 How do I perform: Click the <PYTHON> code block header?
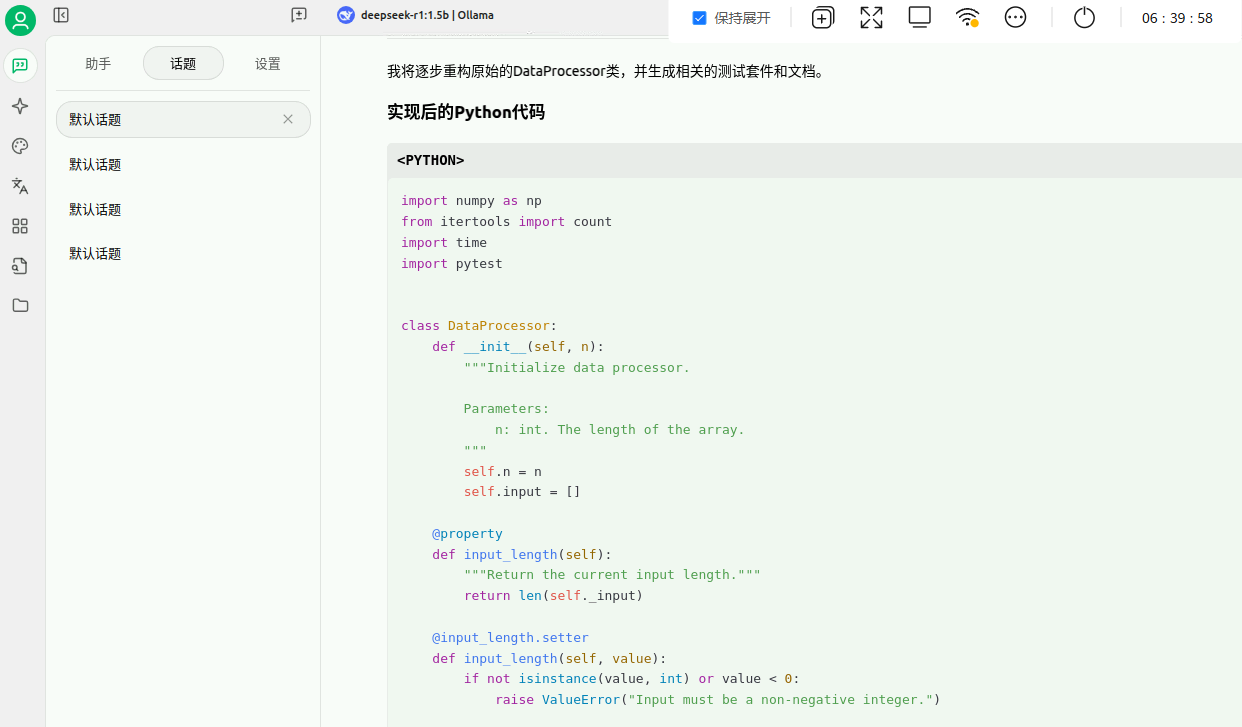814,160
